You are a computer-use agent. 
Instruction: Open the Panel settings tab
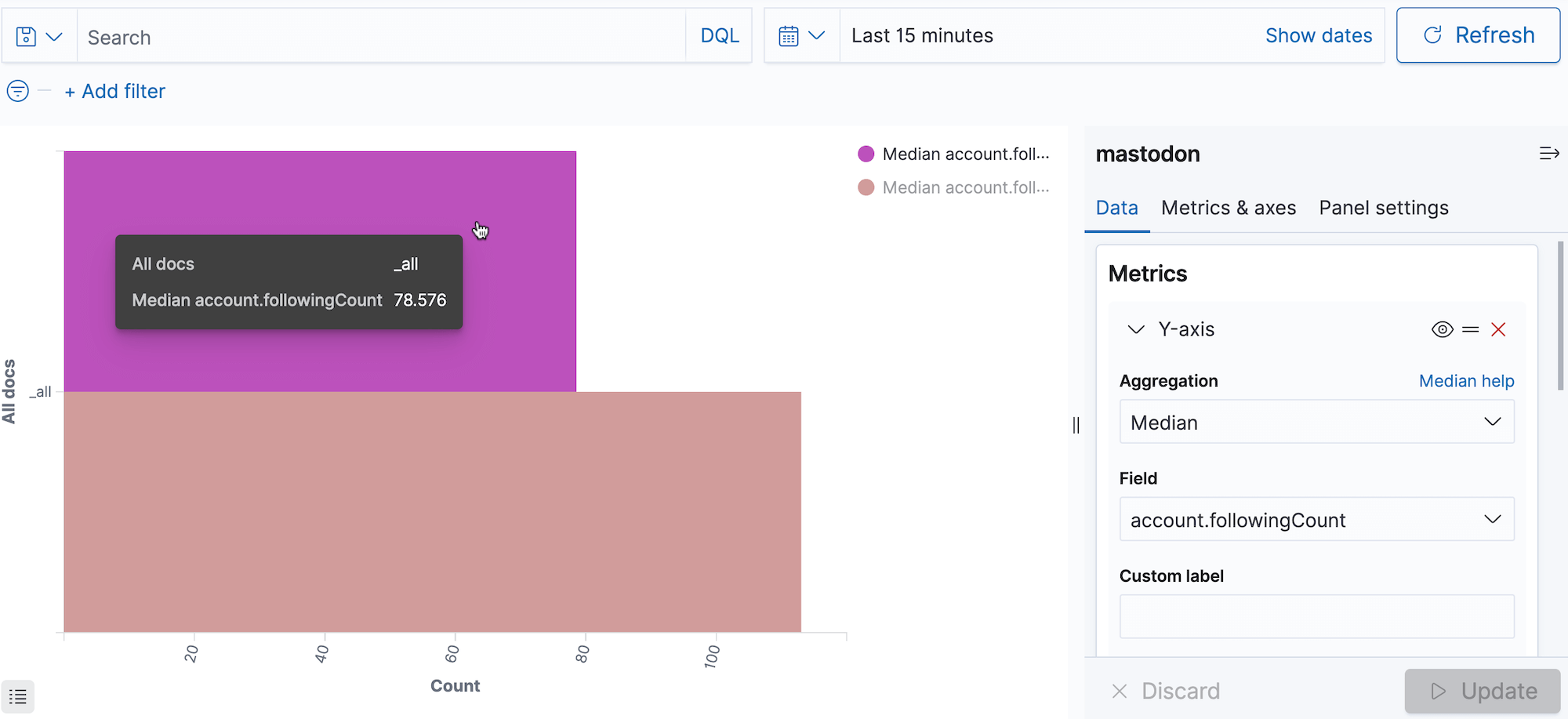pyautogui.click(x=1383, y=208)
